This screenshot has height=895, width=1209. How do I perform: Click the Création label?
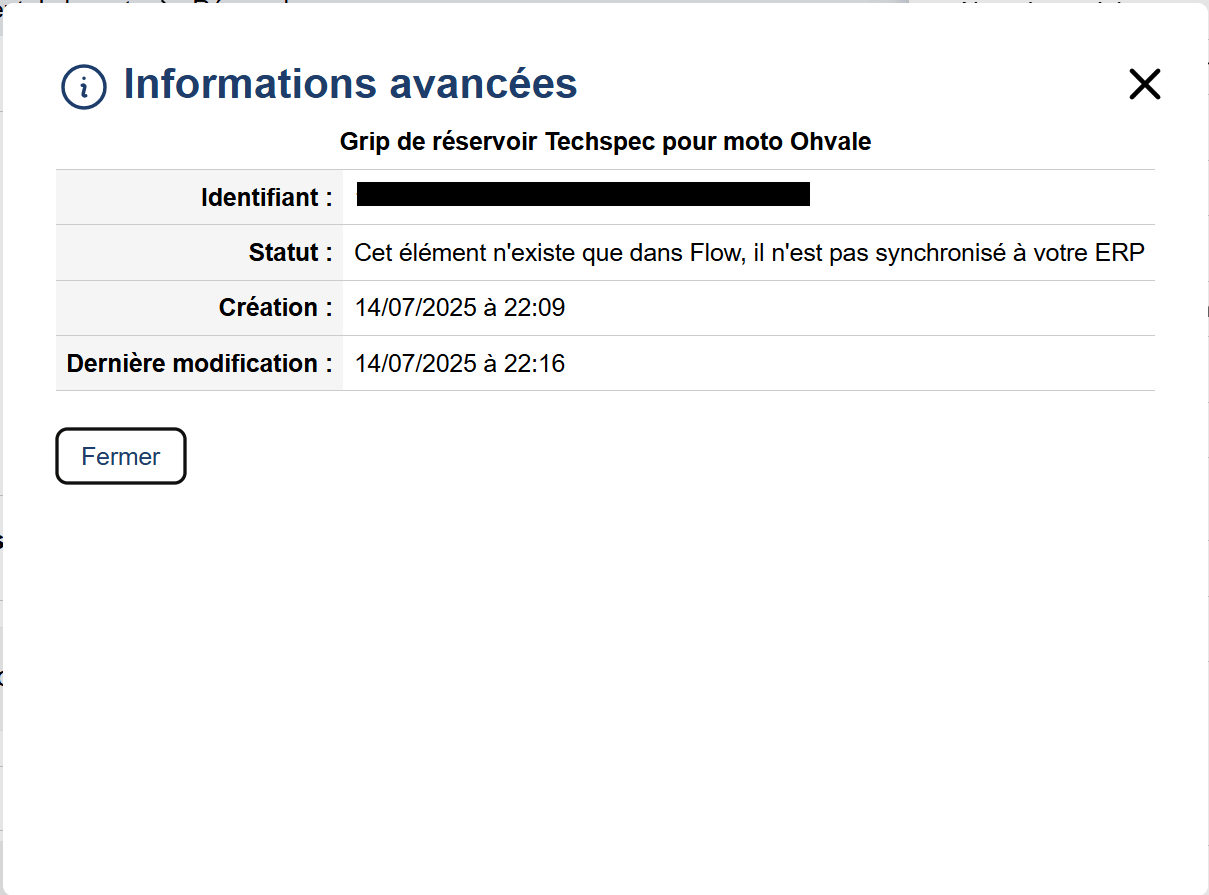(275, 308)
